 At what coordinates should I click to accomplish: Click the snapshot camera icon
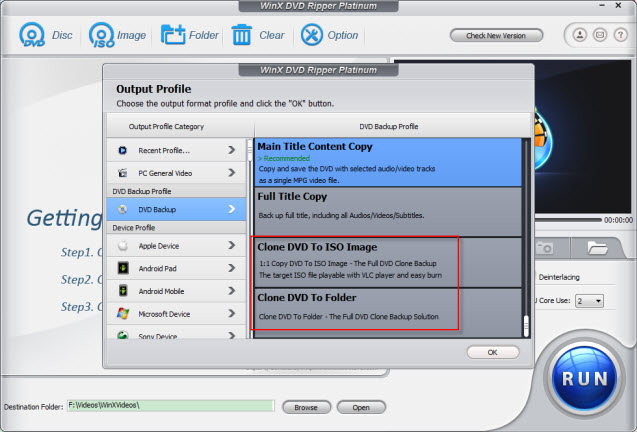pos(545,247)
